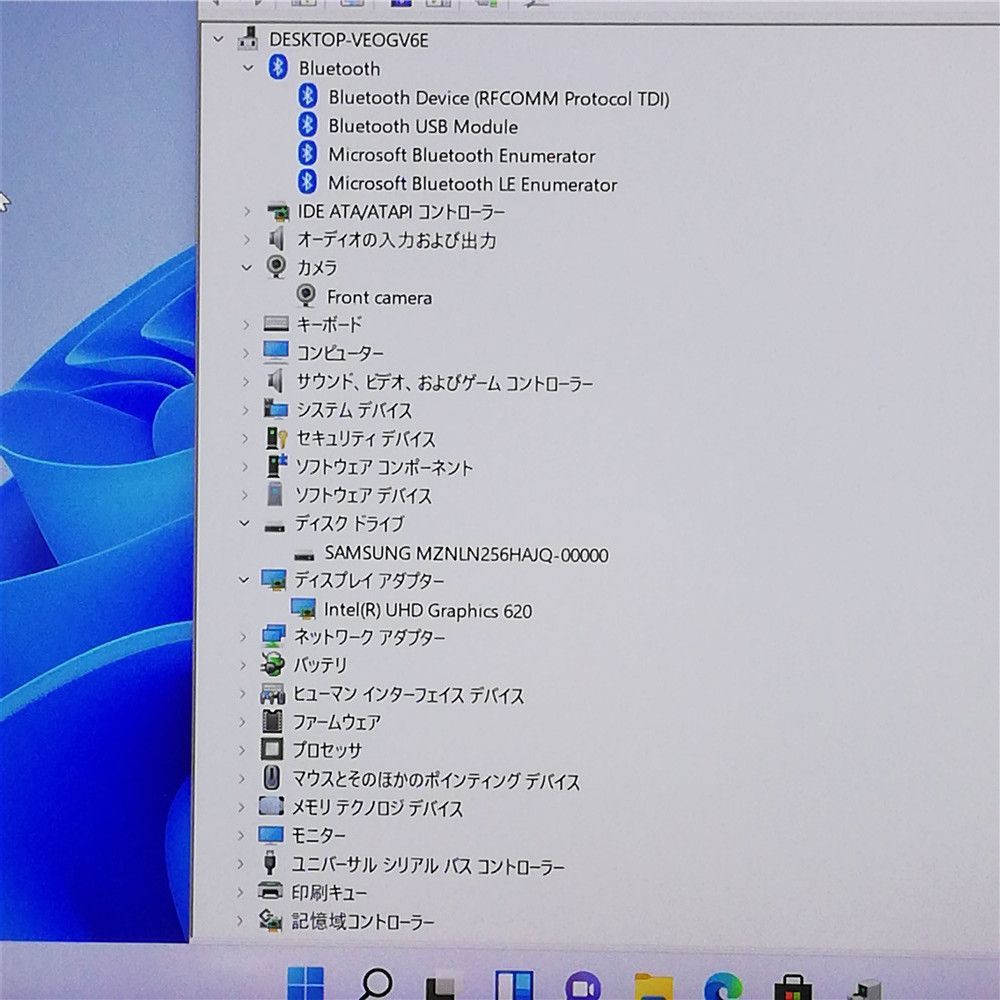Launch Microsoft Edge from taskbar
The width and height of the screenshot is (1000, 1000).
(x=723, y=986)
